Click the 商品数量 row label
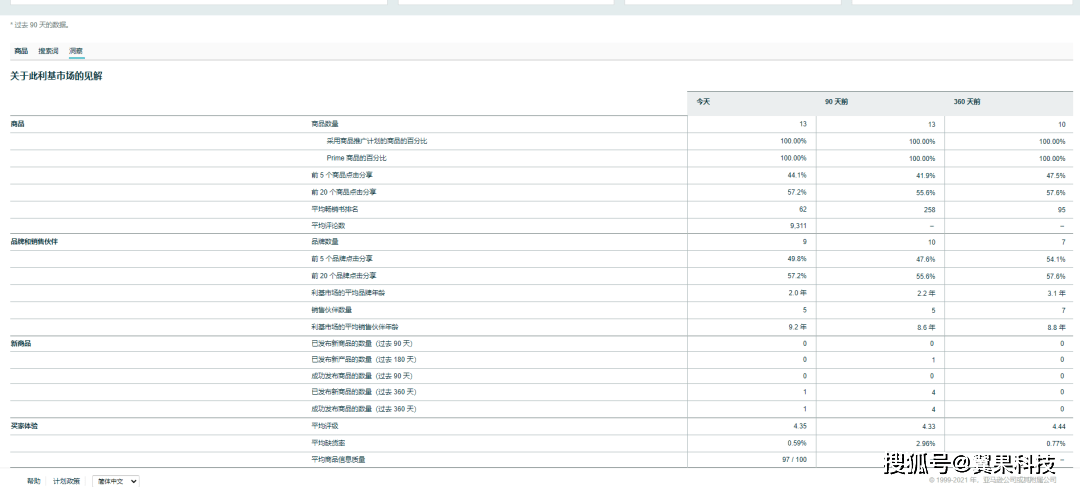This screenshot has width=1080, height=487. click(325, 124)
